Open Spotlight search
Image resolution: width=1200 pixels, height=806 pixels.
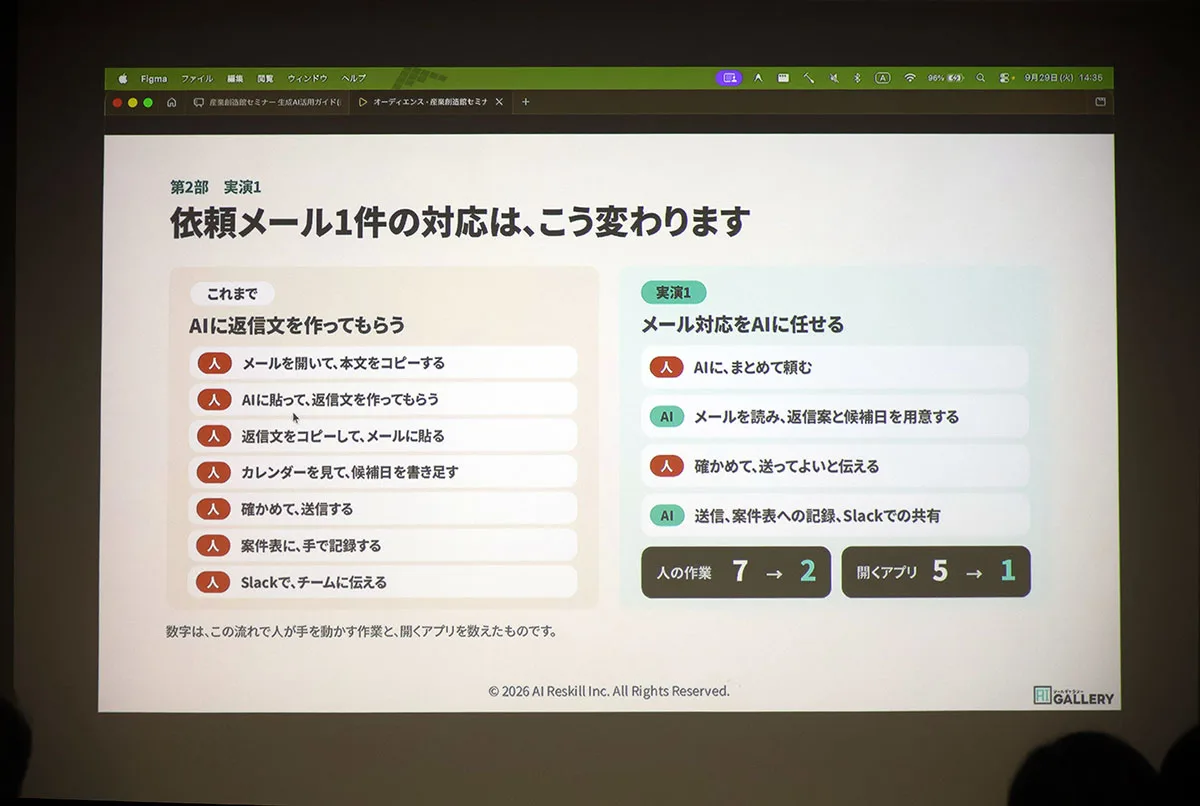[x=980, y=77]
